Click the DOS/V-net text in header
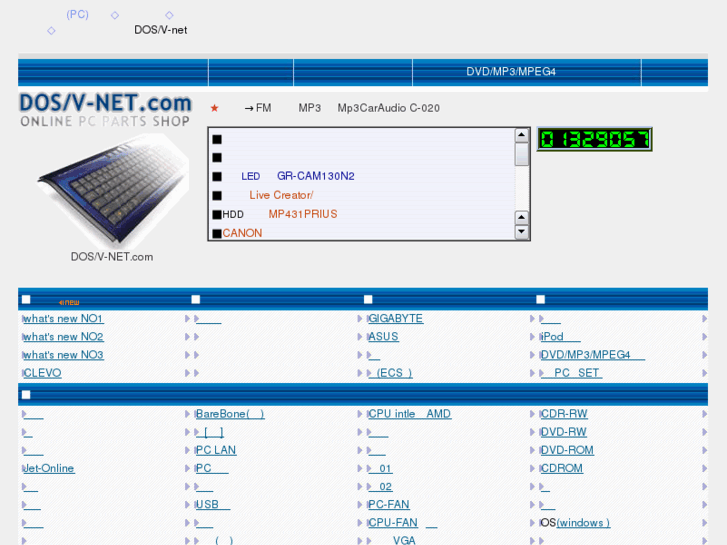The height and width of the screenshot is (545, 727). [160, 30]
